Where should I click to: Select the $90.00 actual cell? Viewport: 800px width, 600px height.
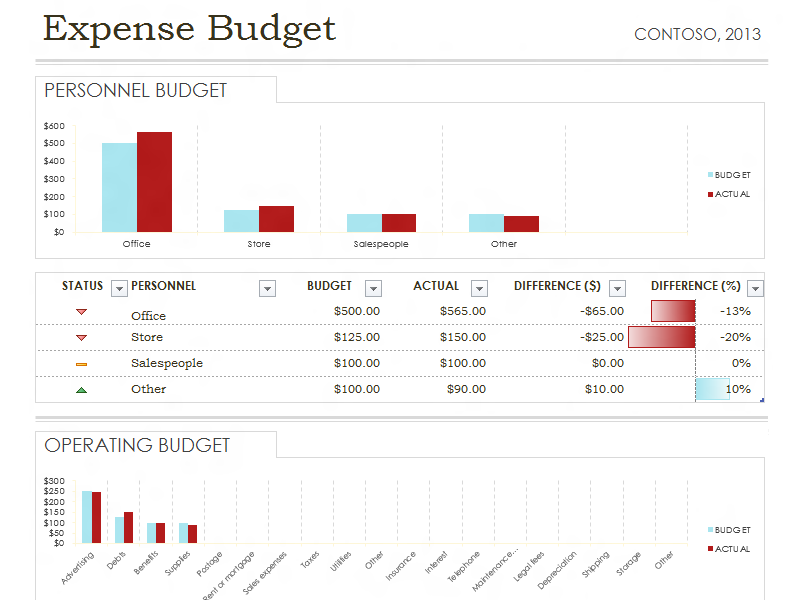[466, 389]
